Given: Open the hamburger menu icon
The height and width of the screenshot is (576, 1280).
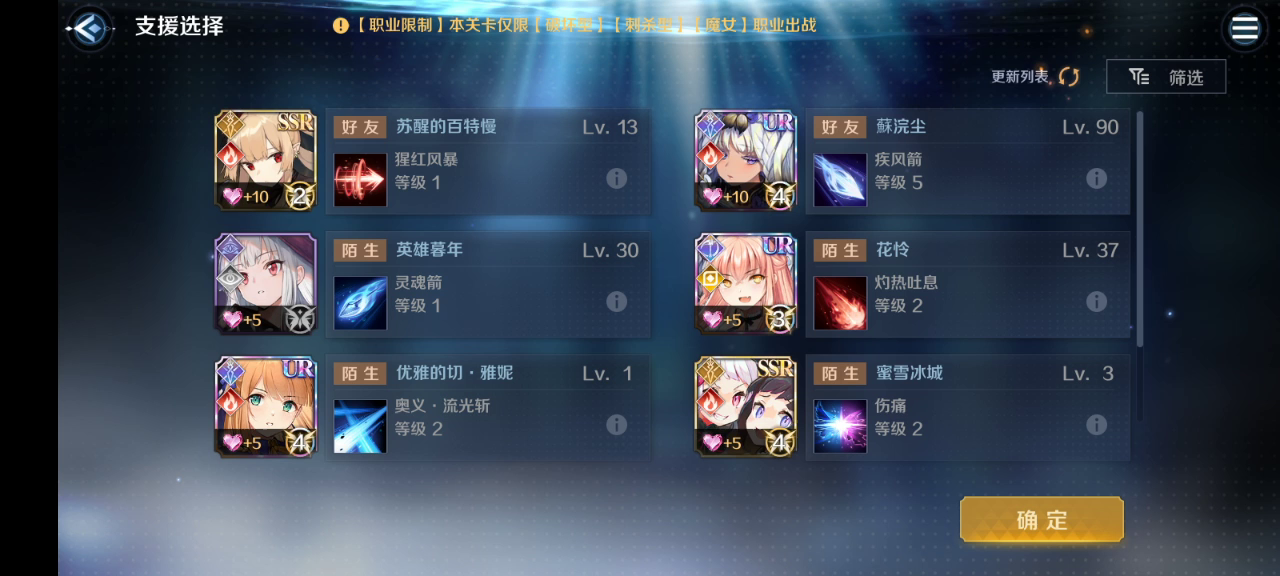Looking at the screenshot, I should [1244, 28].
